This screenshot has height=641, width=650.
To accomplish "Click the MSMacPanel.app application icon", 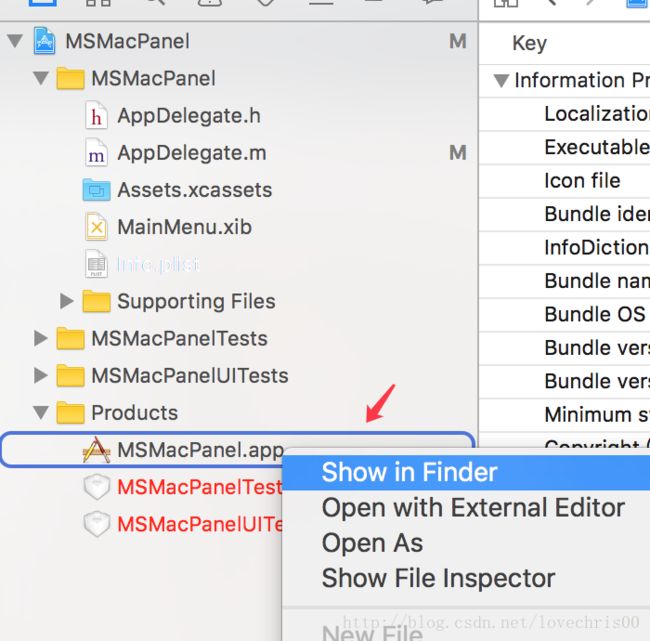I will (96, 449).
